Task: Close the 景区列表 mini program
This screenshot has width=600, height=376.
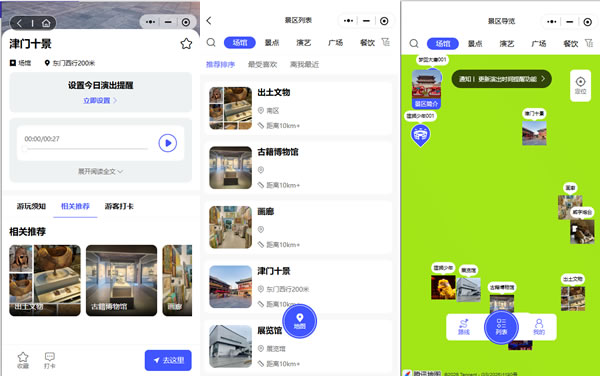Action: pyautogui.click(x=384, y=21)
